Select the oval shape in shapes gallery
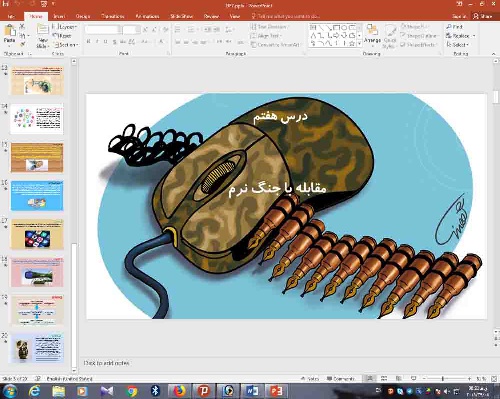This screenshot has width=500, height=399. click(344, 27)
